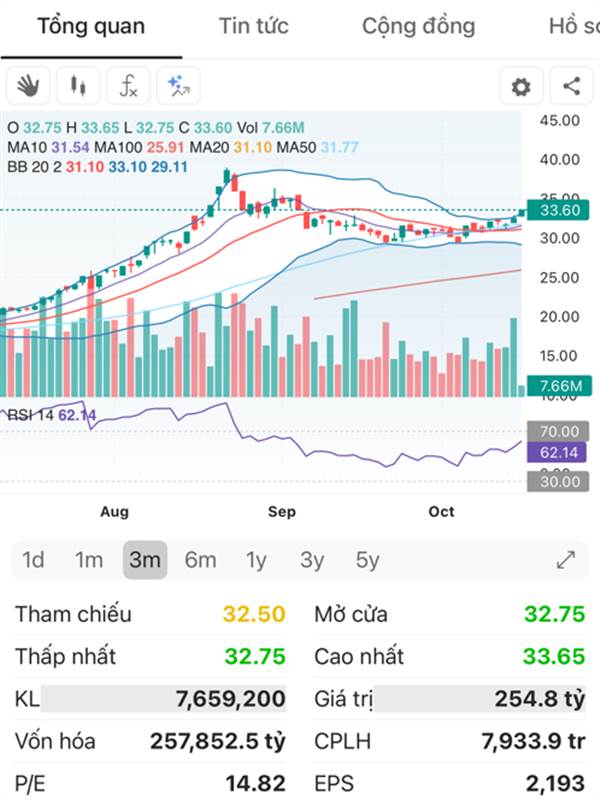Tap the CPLH value 7,933.9 tr

533,741
